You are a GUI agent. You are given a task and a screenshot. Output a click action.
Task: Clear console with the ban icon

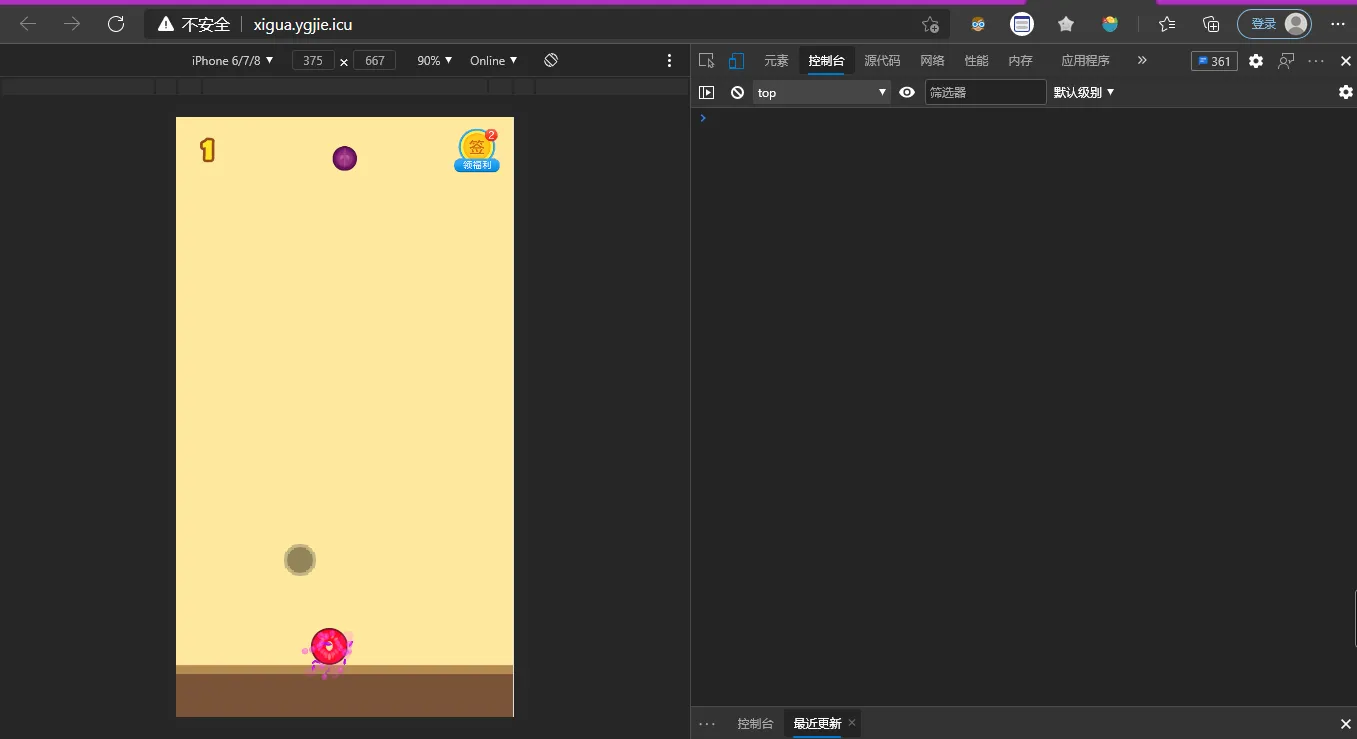(737, 92)
